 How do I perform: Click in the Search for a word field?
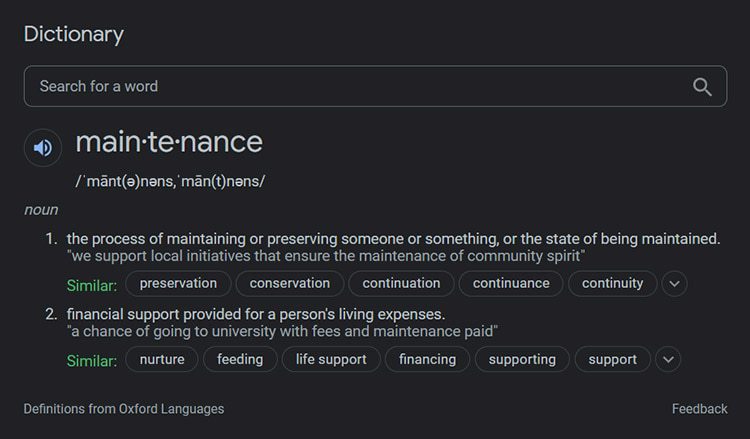coord(375,86)
